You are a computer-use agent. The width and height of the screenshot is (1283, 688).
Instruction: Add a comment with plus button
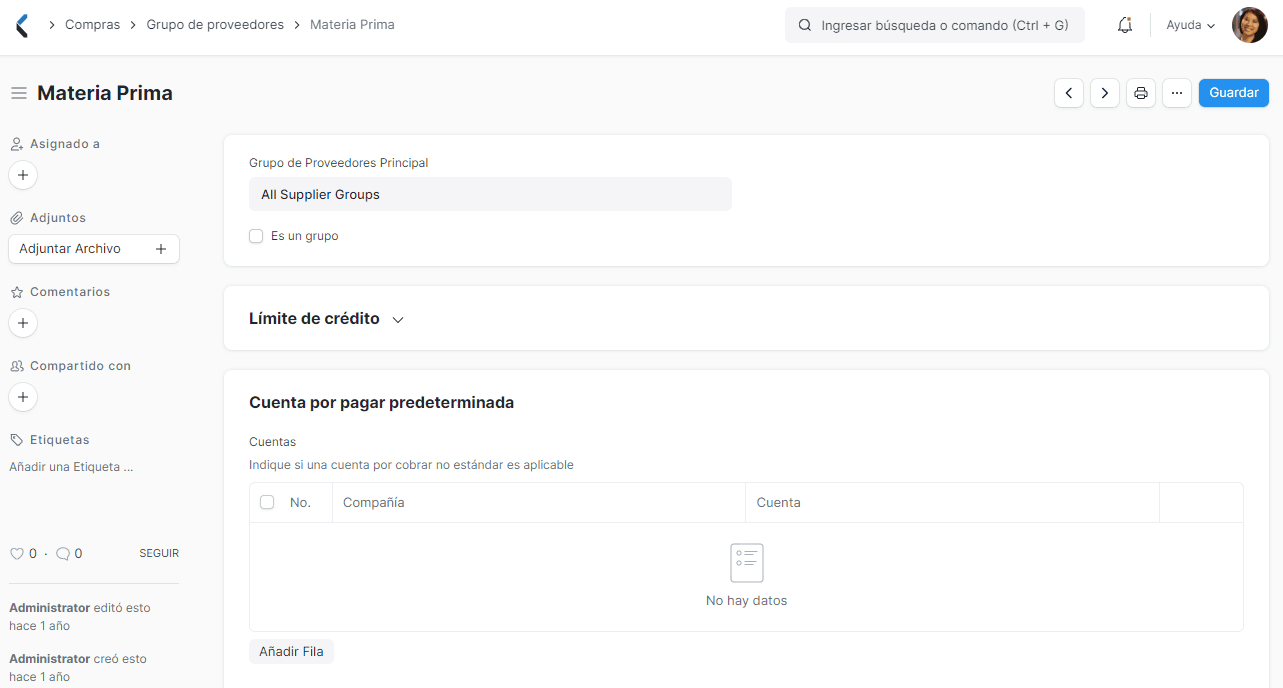coord(23,323)
